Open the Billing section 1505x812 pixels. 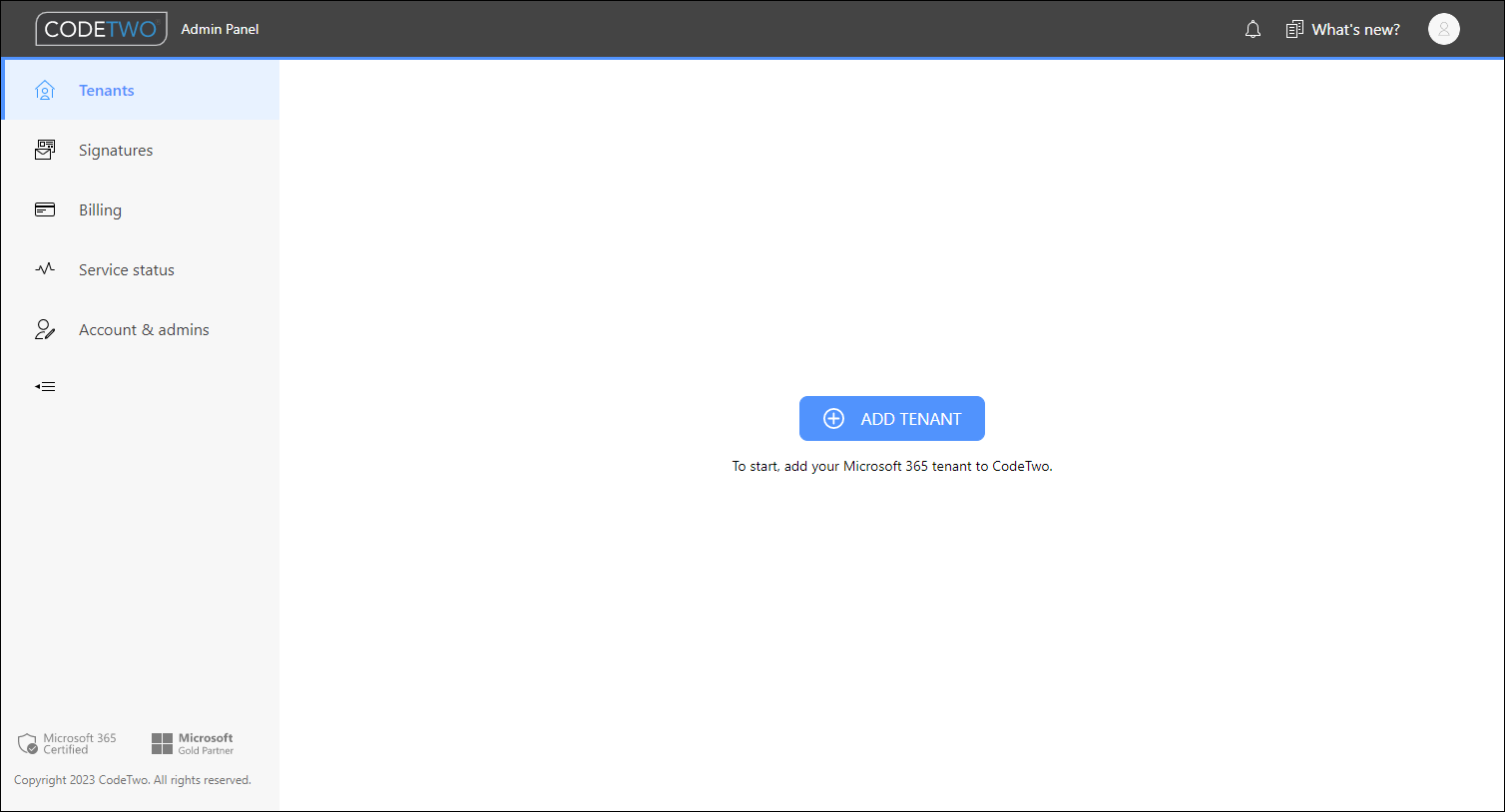pyautogui.click(x=100, y=209)
